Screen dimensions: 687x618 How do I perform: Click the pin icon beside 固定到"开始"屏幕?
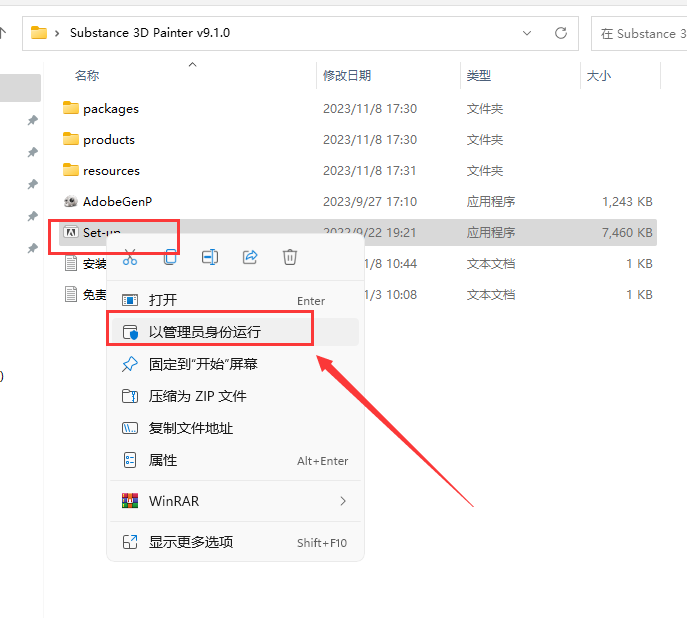tap(130, 364)
